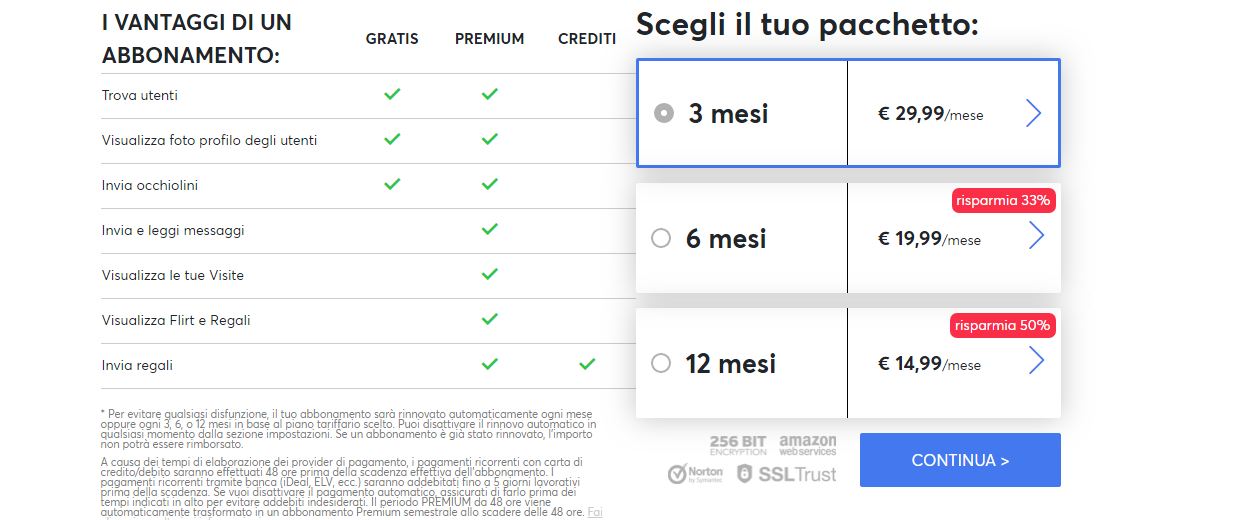
Task: Click the € 19,99/mese price
Action: pos(929,239)
